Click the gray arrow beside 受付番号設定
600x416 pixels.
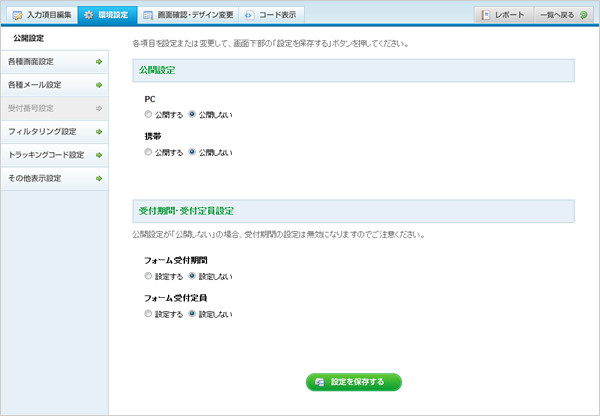pos(99,108)
